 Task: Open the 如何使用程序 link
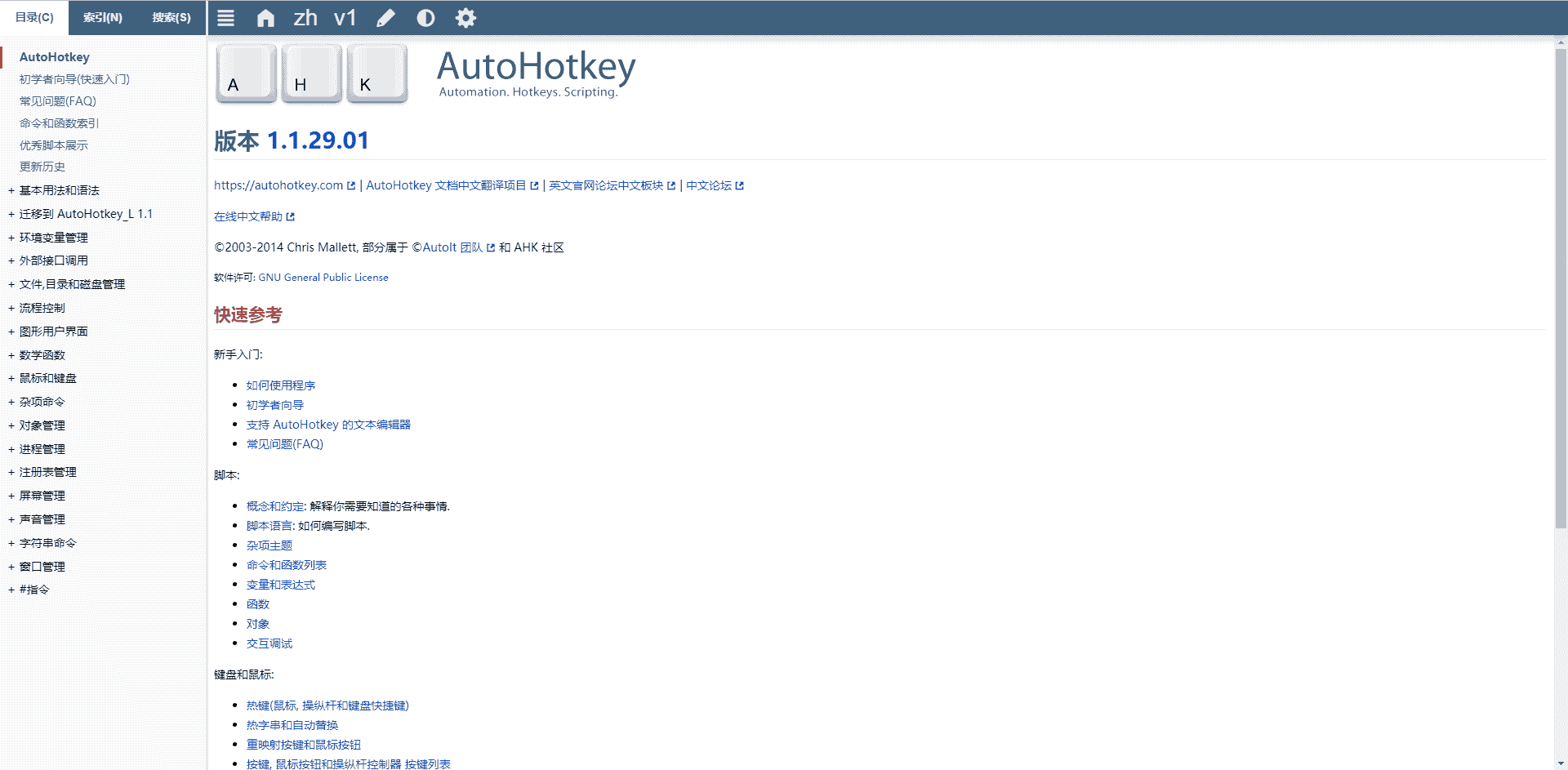point(280,385)
